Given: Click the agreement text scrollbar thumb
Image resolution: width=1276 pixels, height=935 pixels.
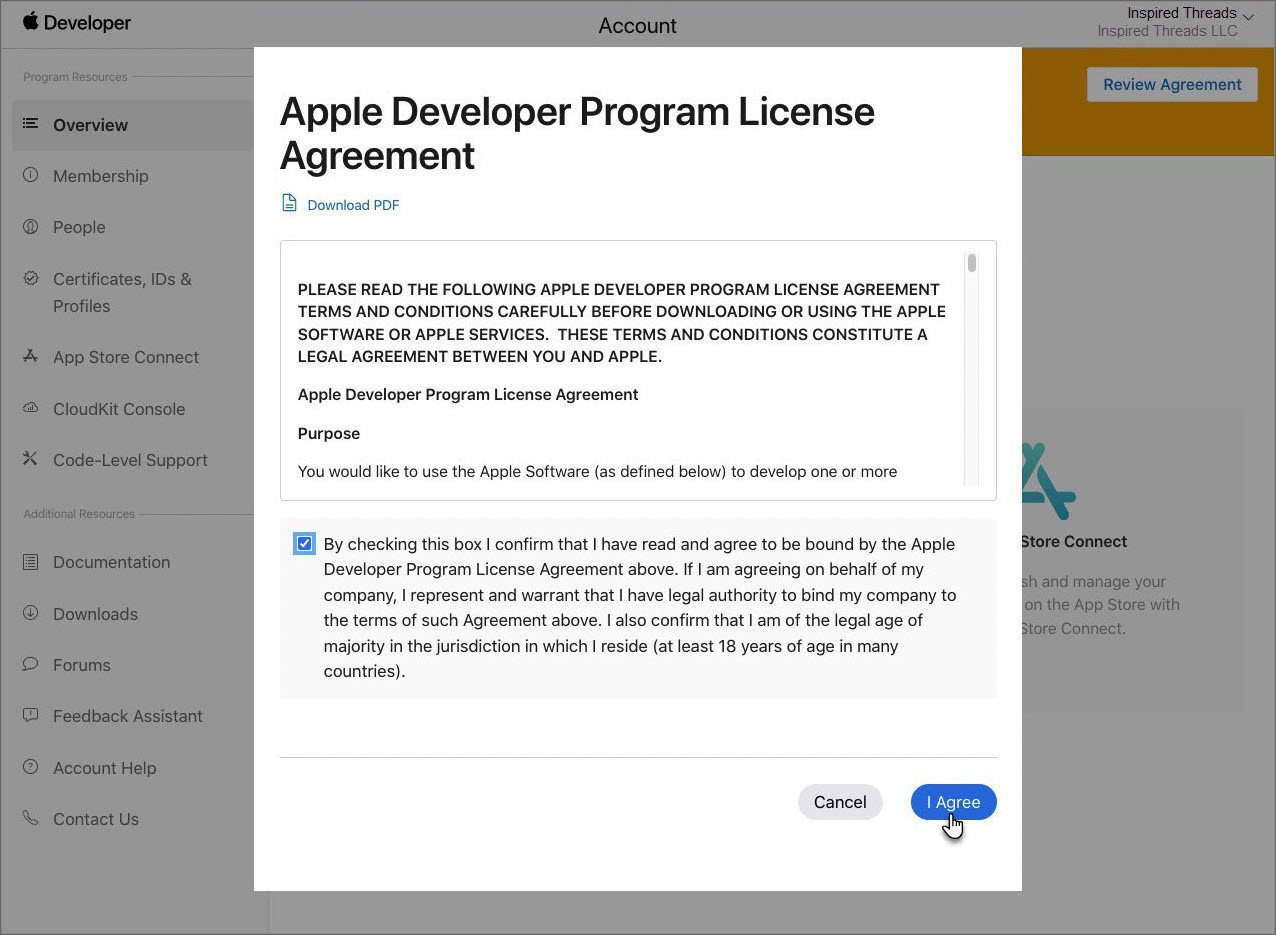Looking at the screenshot, I should pyautogui.click(x=972, y=263).
